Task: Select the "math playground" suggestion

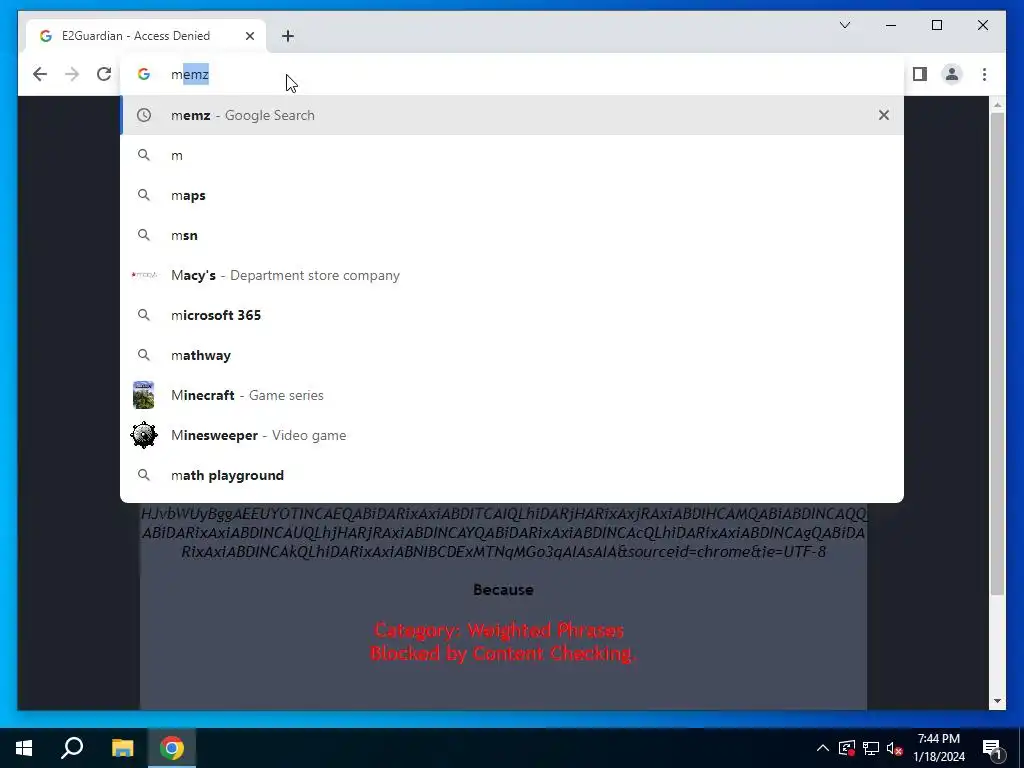Action: 512,475
